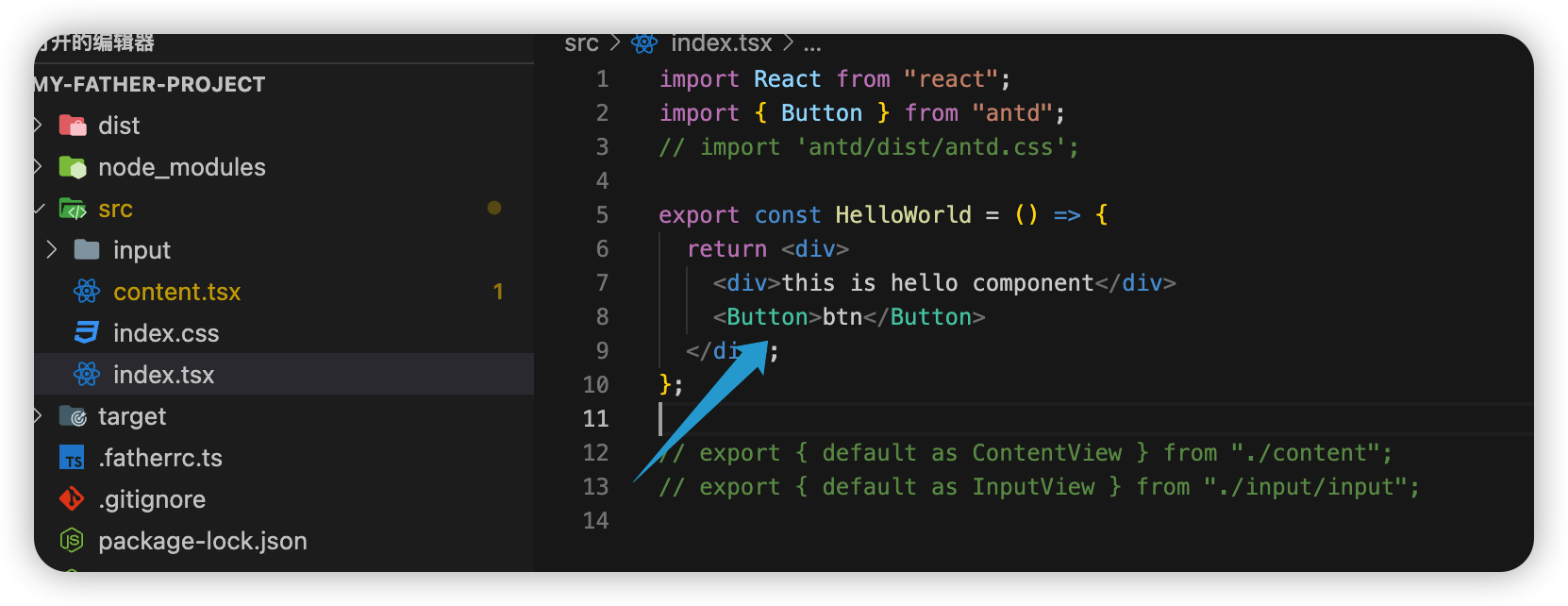Click the text 'this is hello component'
This screenshot has width=1568, height=606.
(938, 283)
